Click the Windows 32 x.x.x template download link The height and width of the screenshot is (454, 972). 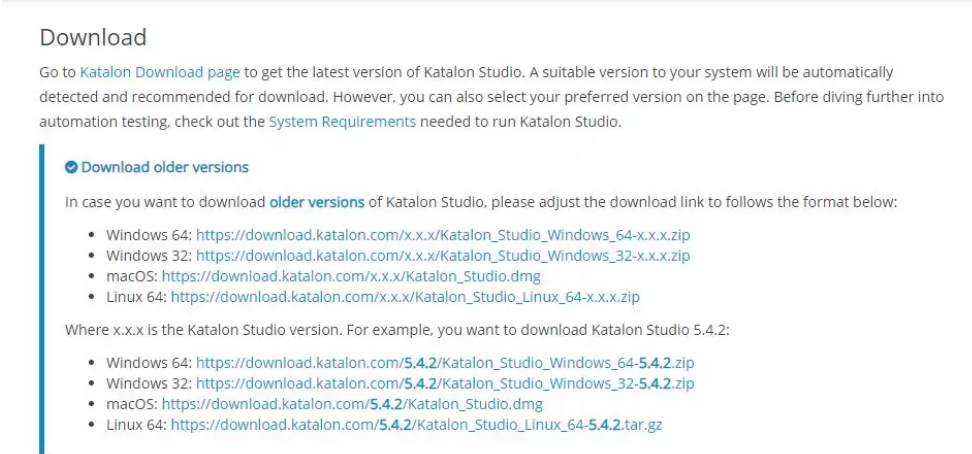coord(443,255)
